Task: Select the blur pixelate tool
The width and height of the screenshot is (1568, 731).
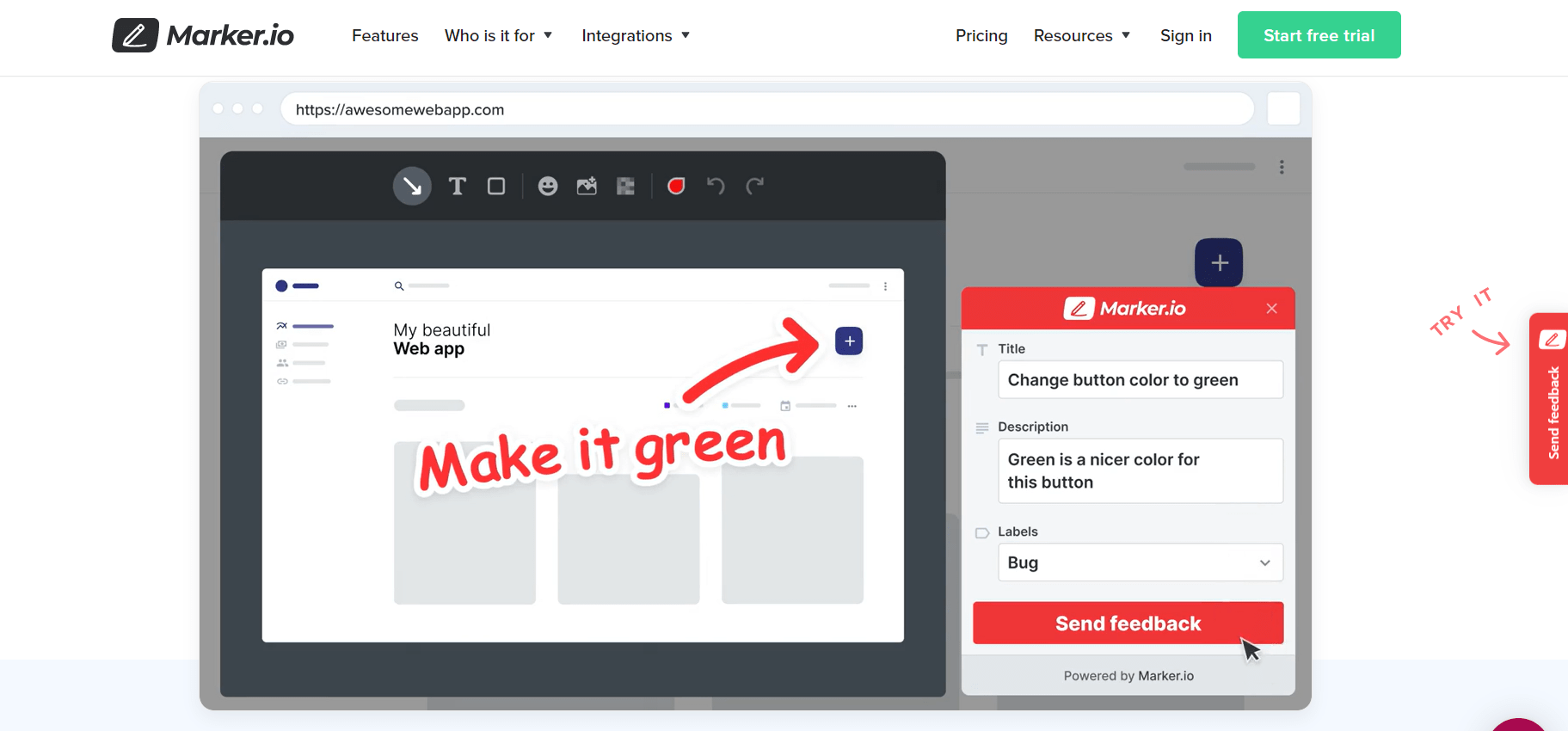Action: click(625, 186)
